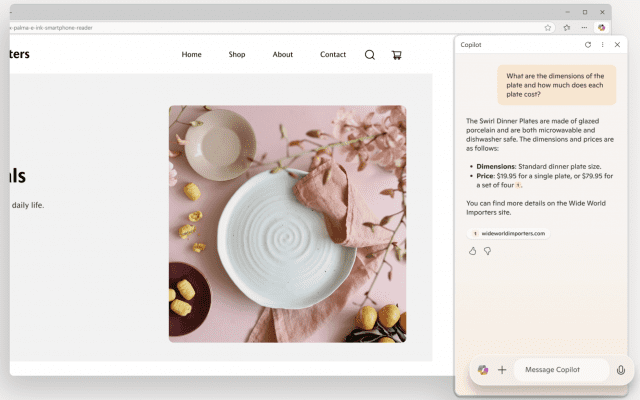Click the plus icon to add attachment
Screen dimensions: 640x400
[502, 370]
